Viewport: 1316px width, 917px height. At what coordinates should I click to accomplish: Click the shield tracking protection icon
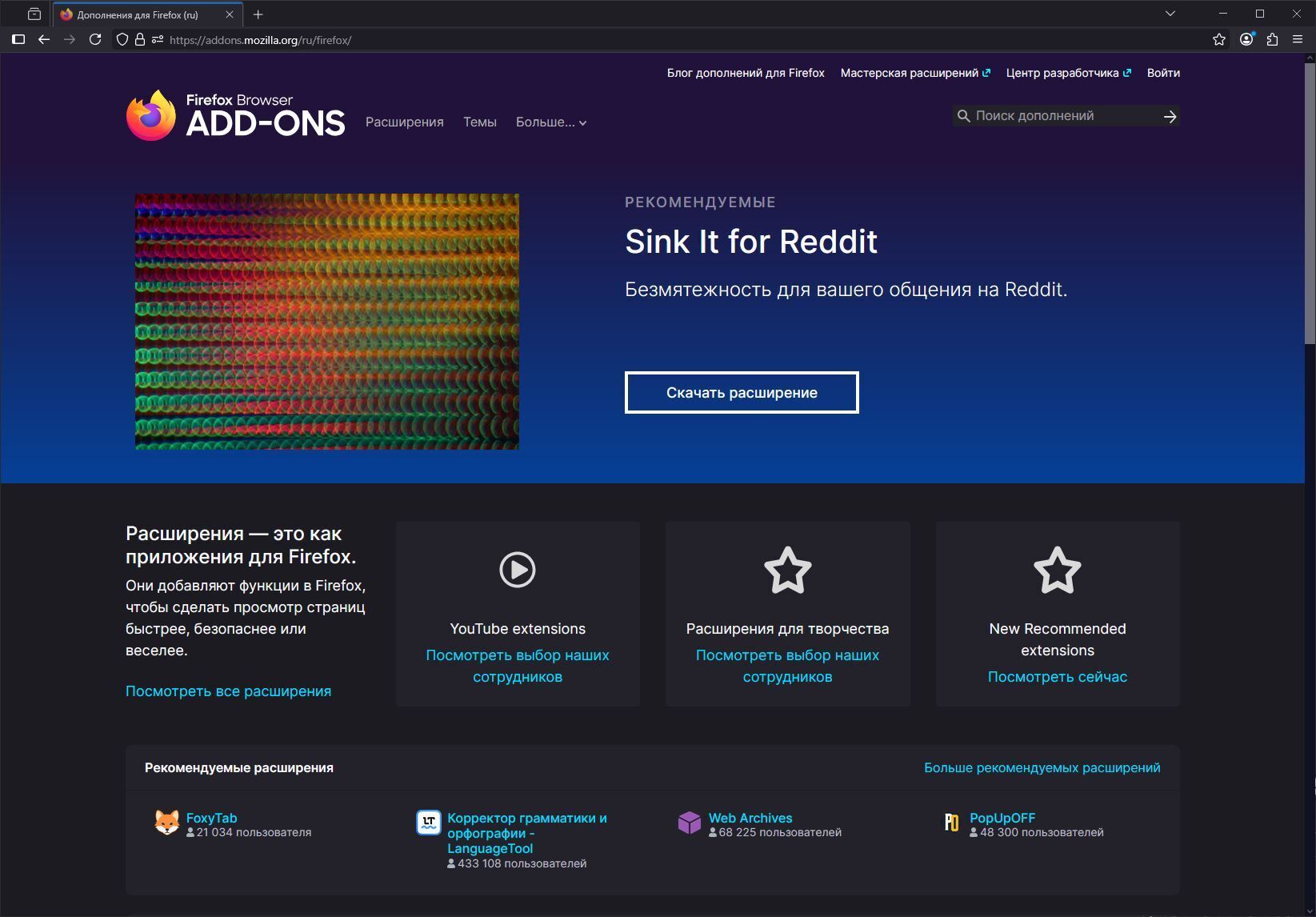tap(122, 39)
